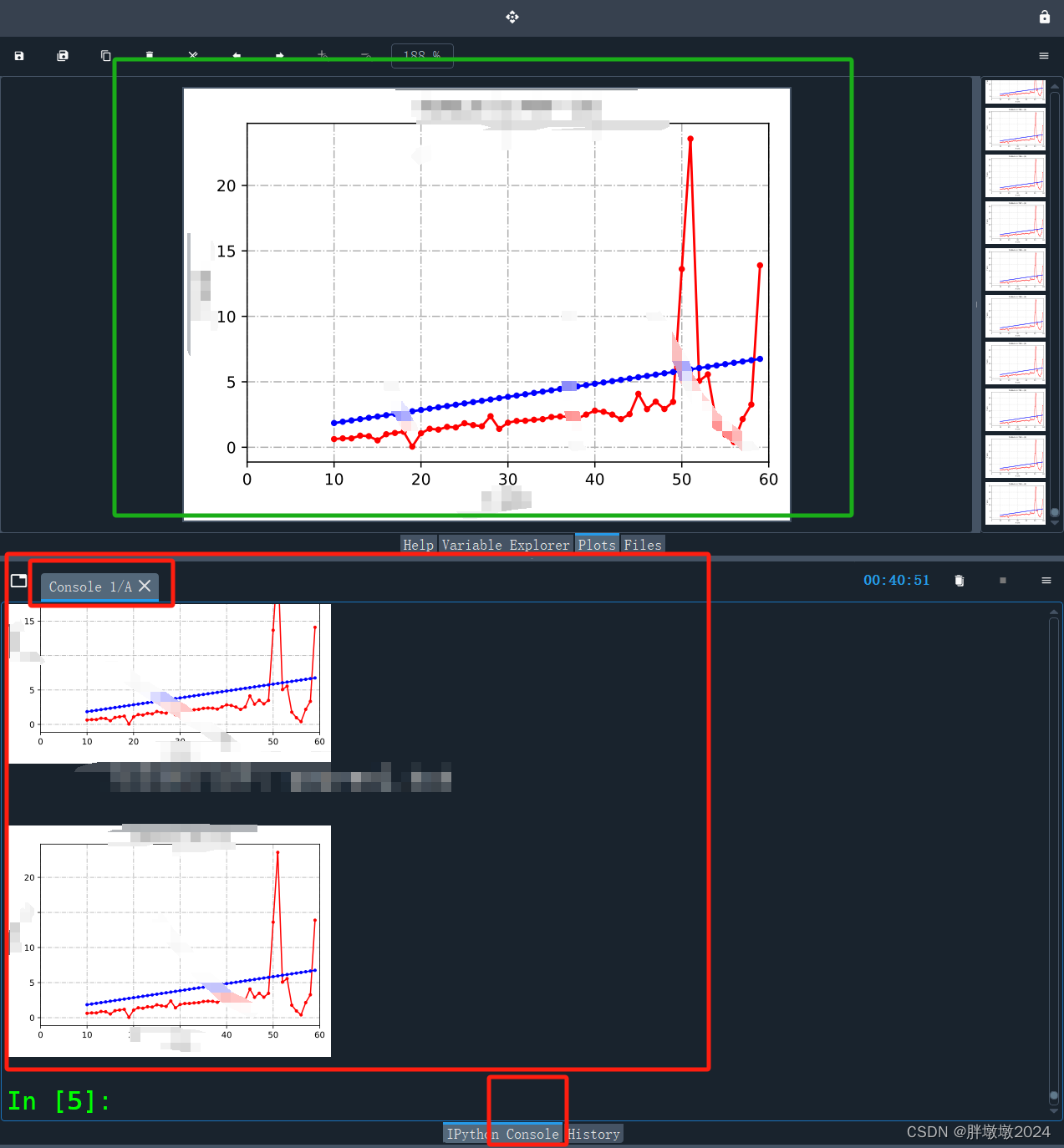Viewport: 1064px width, 1148px height.
Task: Open new console window with undock icon
Action: [x=18, y=581]
